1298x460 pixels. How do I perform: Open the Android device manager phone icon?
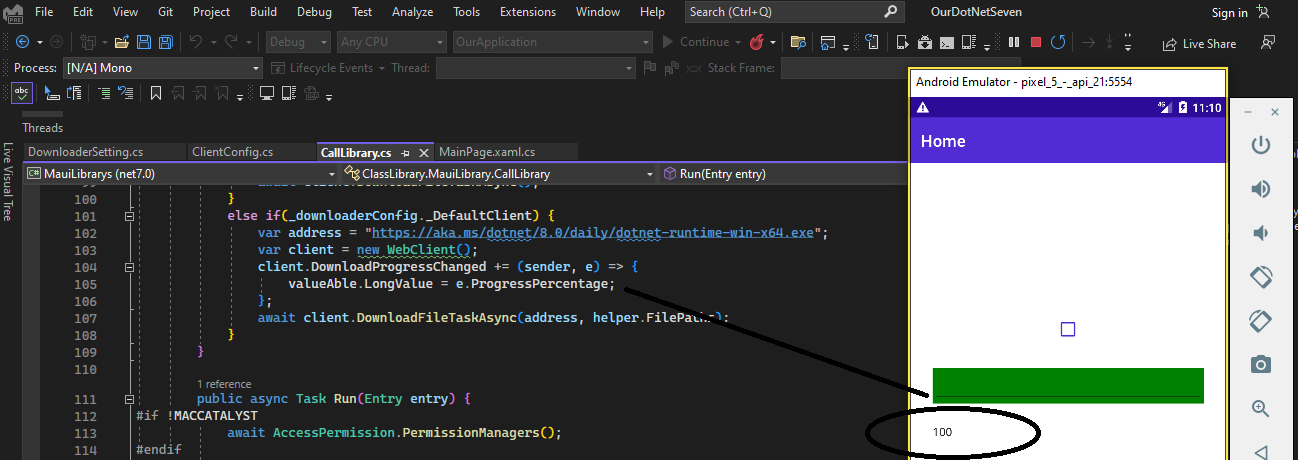902,43
